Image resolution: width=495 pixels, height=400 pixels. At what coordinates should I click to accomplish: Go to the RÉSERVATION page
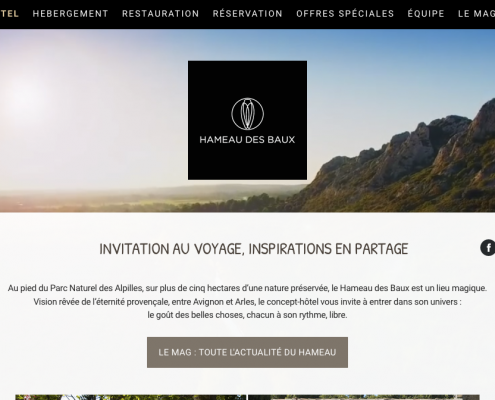(248, 14)
